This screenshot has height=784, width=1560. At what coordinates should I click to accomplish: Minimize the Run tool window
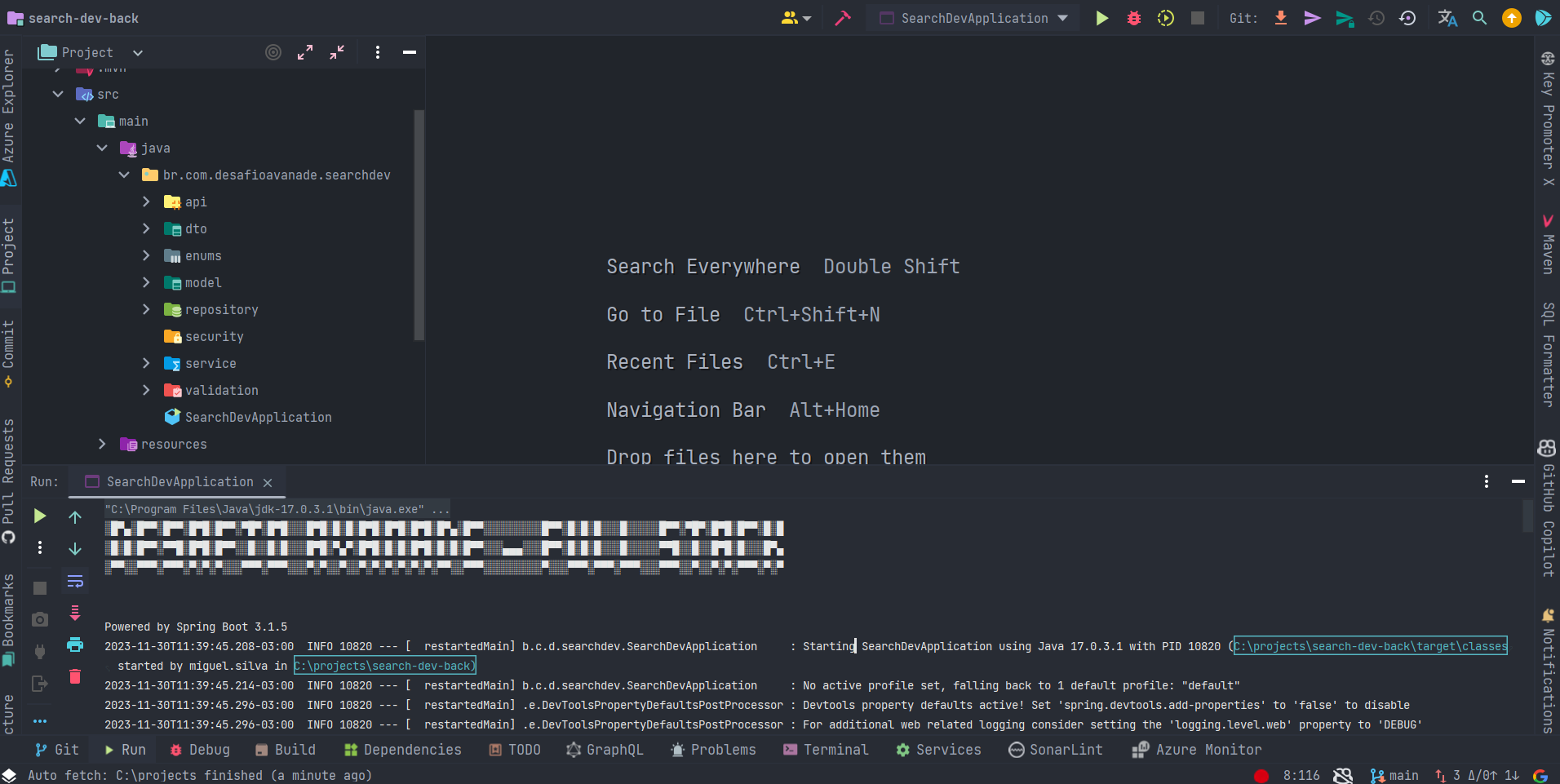(x=1518, y=481)
